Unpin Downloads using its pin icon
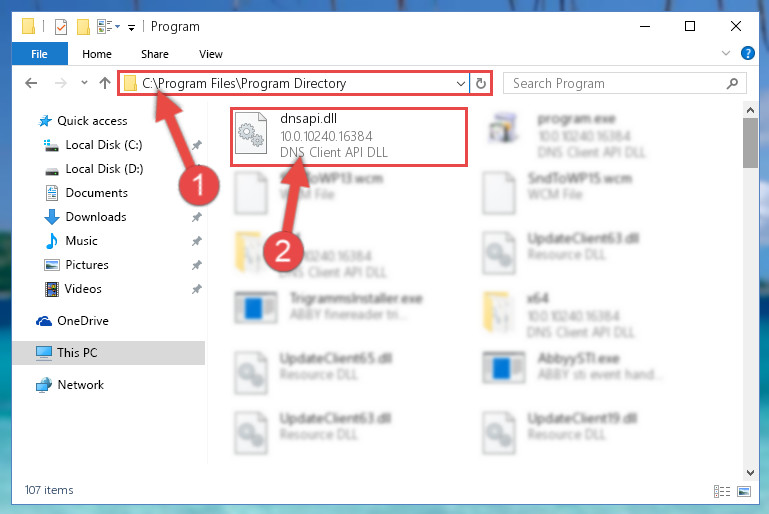The width and height of the screenshot is (769, 514). click(197, 217)
